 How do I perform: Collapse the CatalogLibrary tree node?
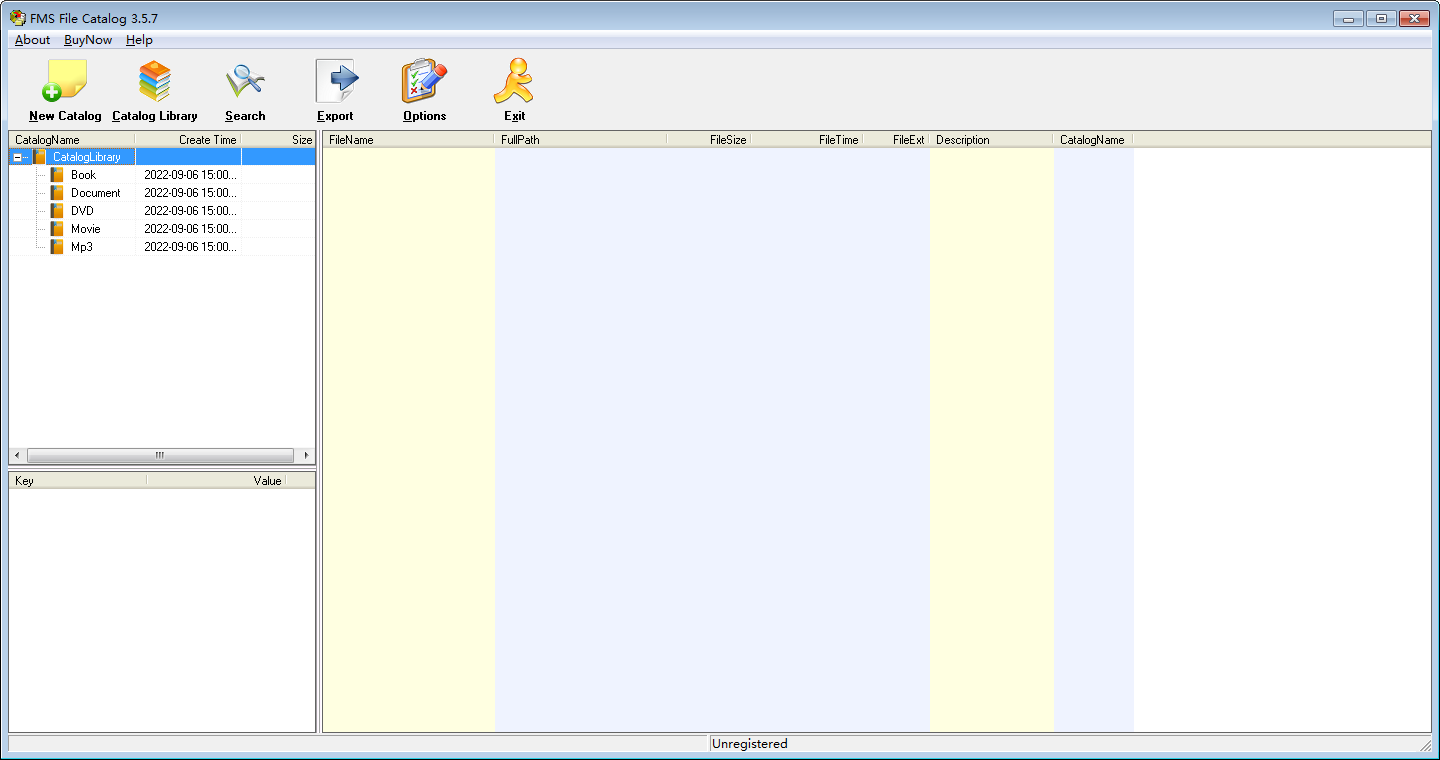click(18, 158)
